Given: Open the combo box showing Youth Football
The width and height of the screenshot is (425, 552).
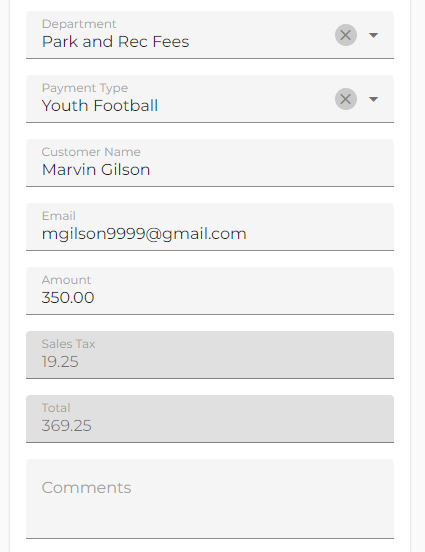Looking at the screenshot, I should [x=210, y=99].
